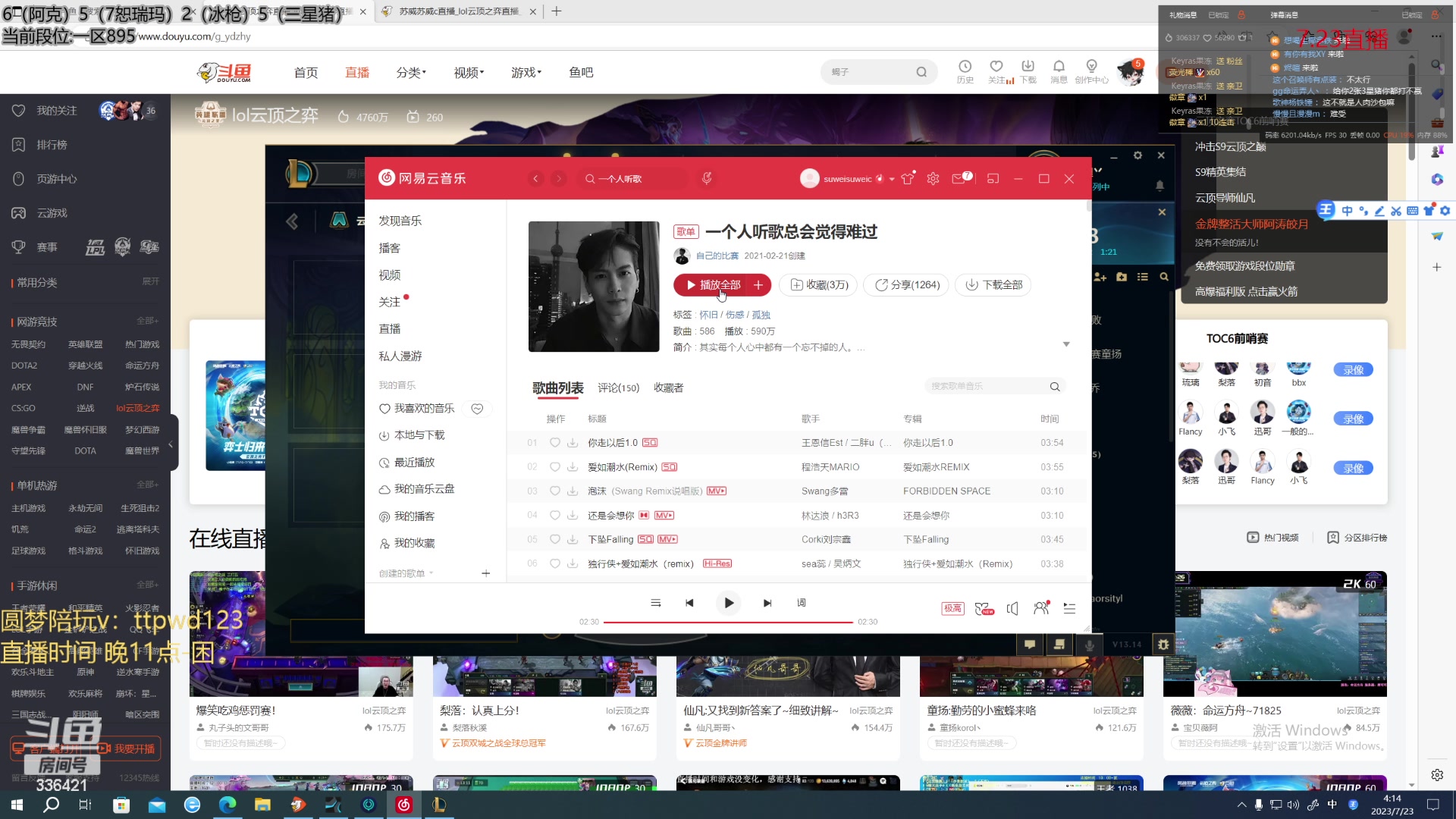Add all songs to queue with plus
This screenshot has width=1456, height=819.
coord(758,285)
